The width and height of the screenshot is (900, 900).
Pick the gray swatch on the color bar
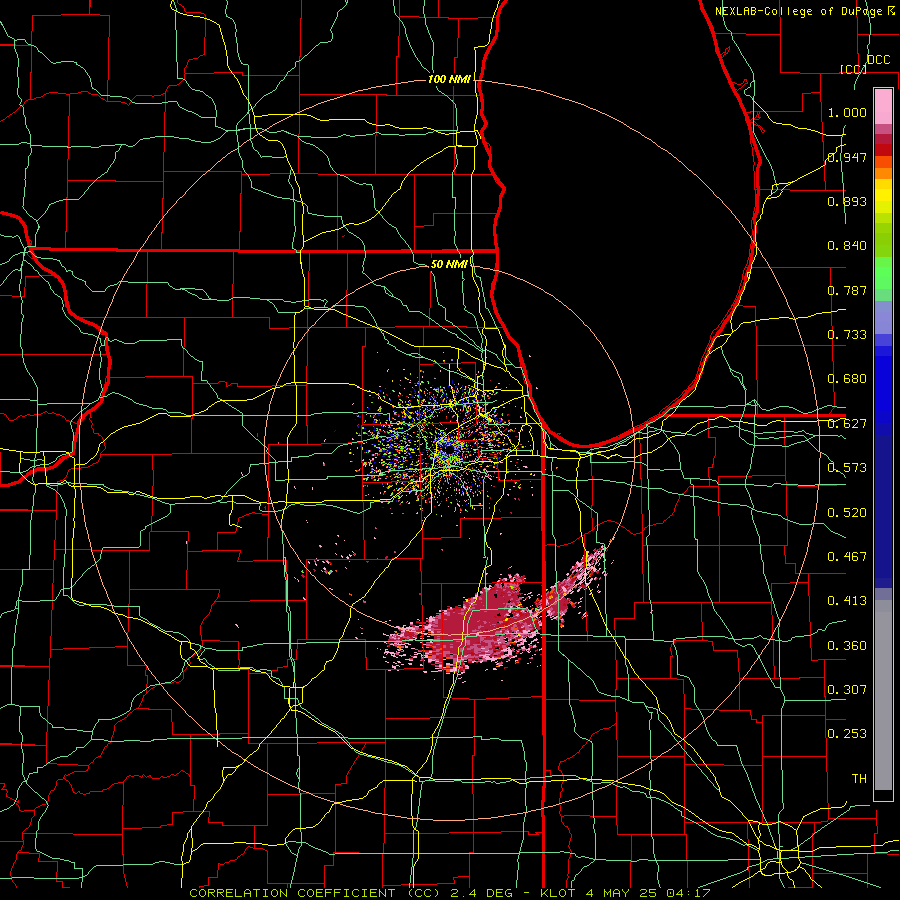pyautogui.click(x=883, y=695)
